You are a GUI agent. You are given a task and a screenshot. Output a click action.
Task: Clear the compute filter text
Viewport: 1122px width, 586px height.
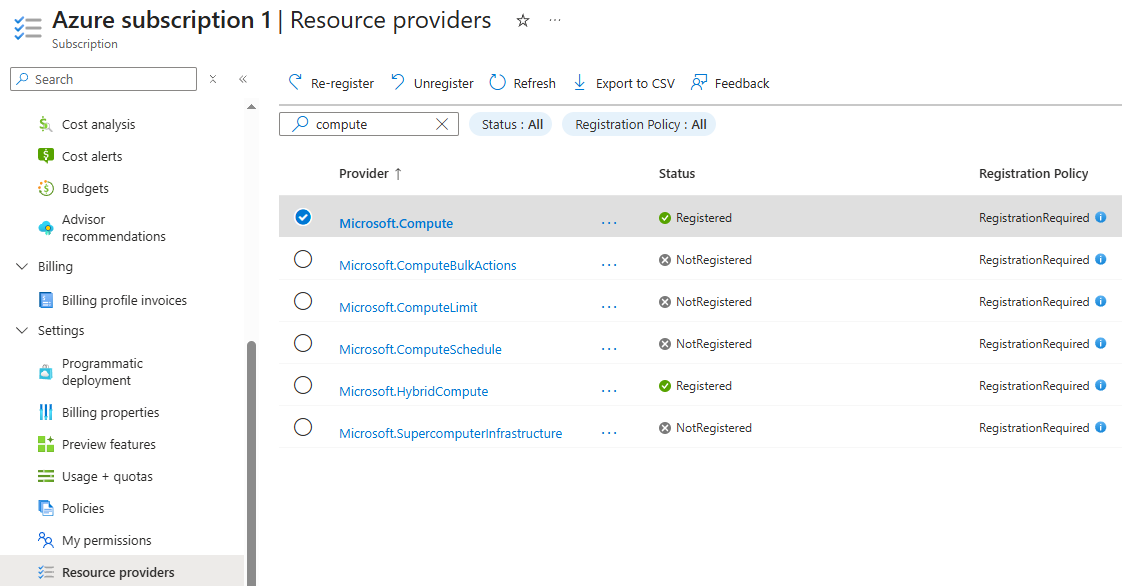(x=442, y=124)
